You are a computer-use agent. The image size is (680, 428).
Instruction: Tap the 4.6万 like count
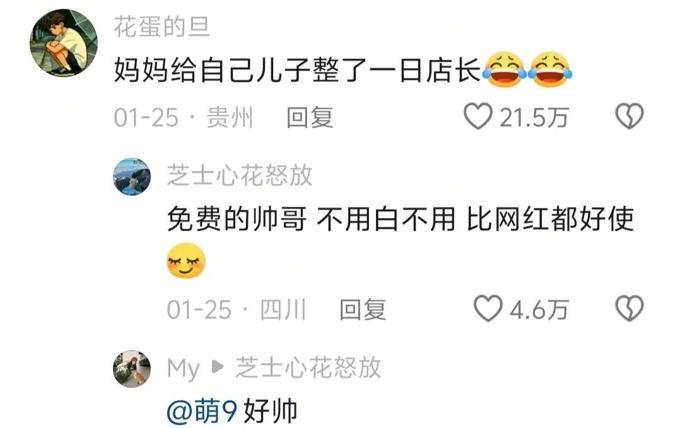[539, 310]
